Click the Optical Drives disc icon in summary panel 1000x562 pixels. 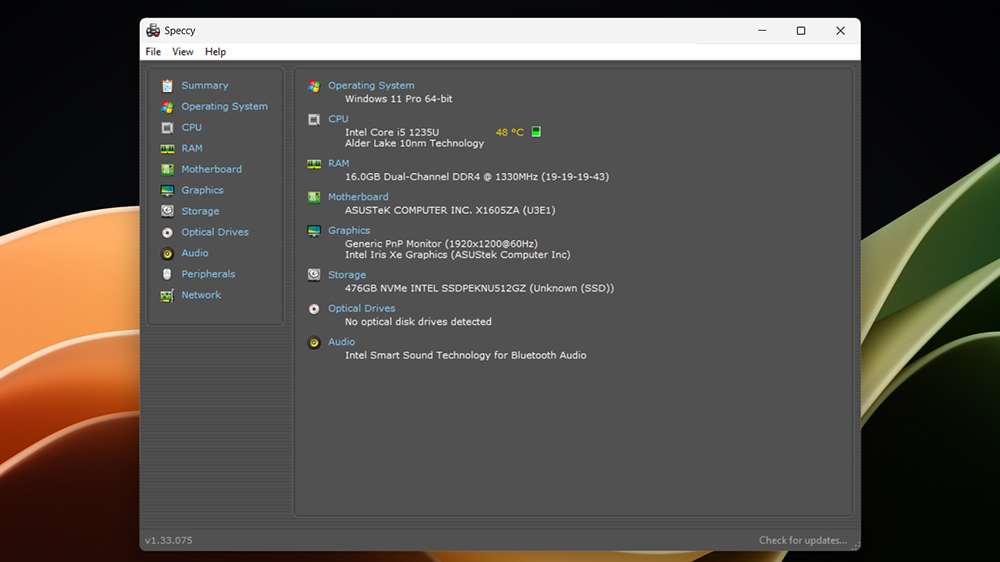point(314,309)
